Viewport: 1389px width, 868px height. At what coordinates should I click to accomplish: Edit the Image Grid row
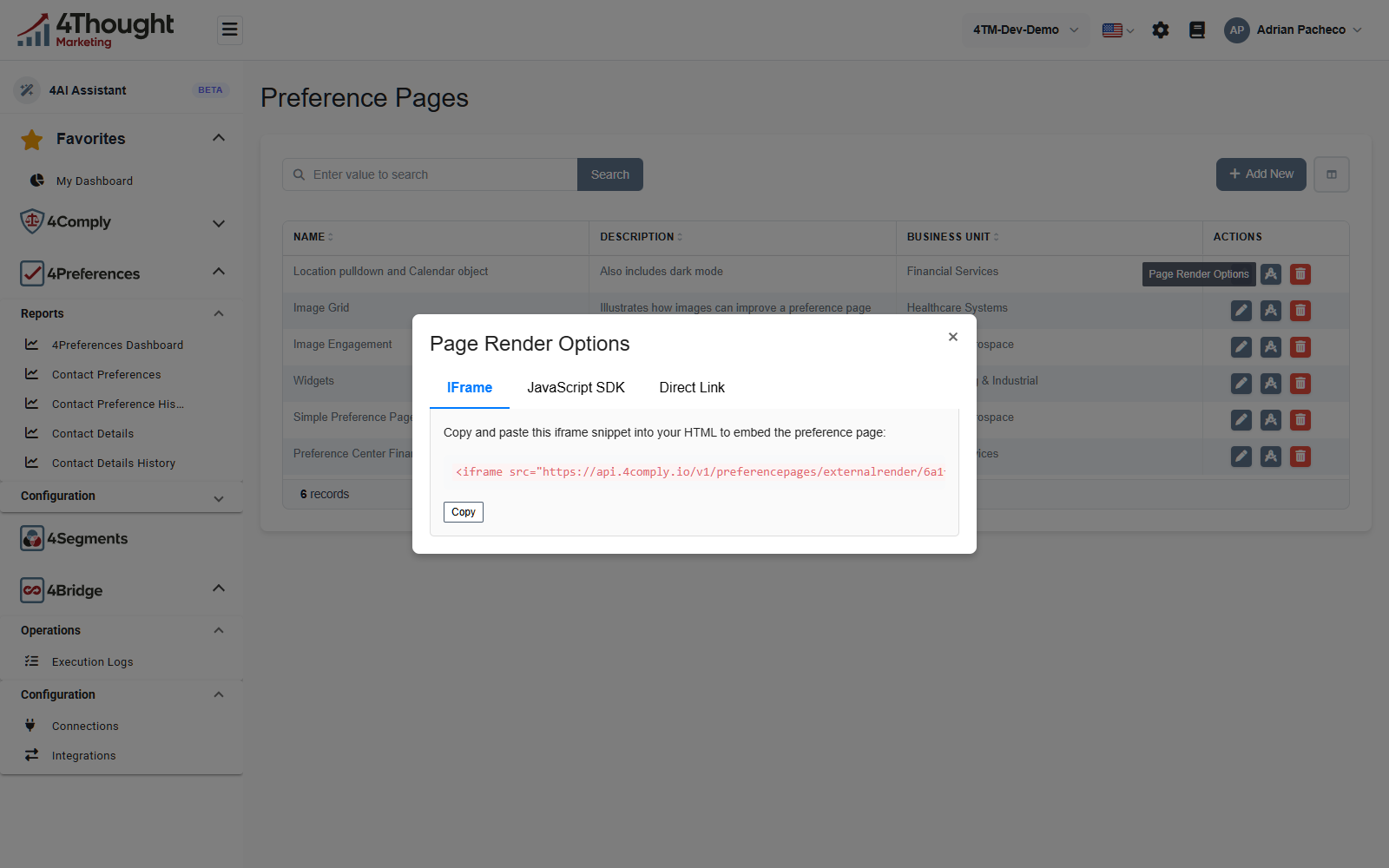tap(1241, 311)
